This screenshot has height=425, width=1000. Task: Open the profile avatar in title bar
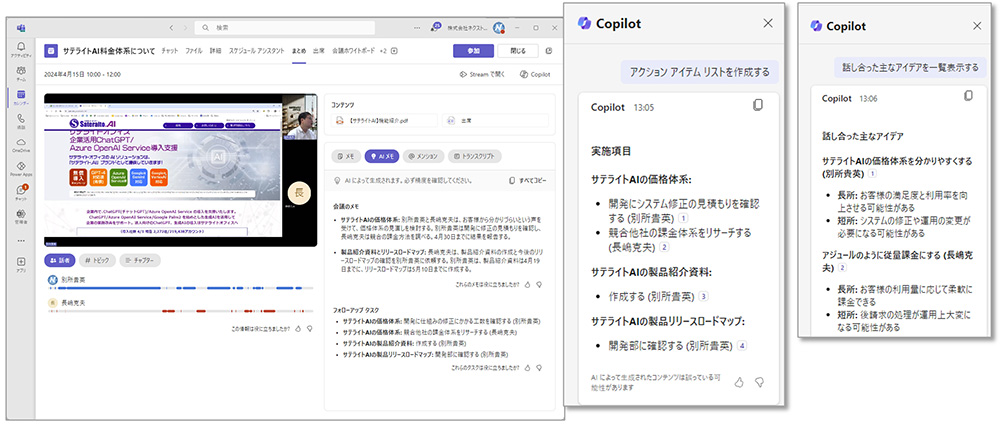(x=499, y=28)
